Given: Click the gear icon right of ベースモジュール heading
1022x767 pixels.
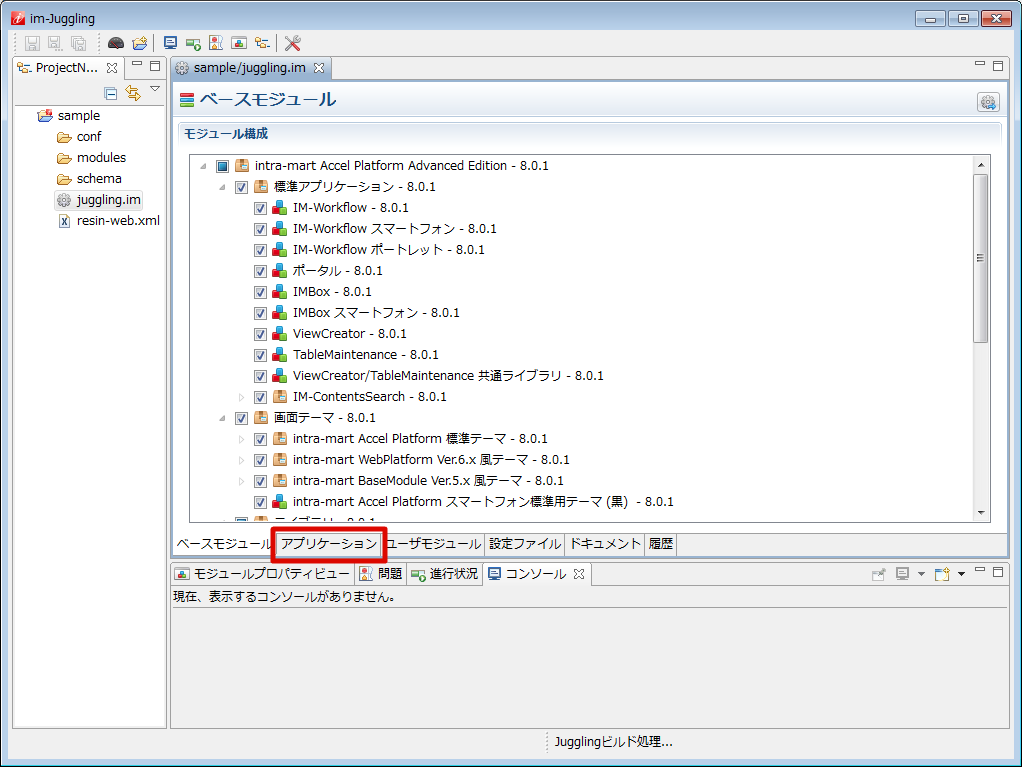Looking at the screenshot, I should [988, 102].
